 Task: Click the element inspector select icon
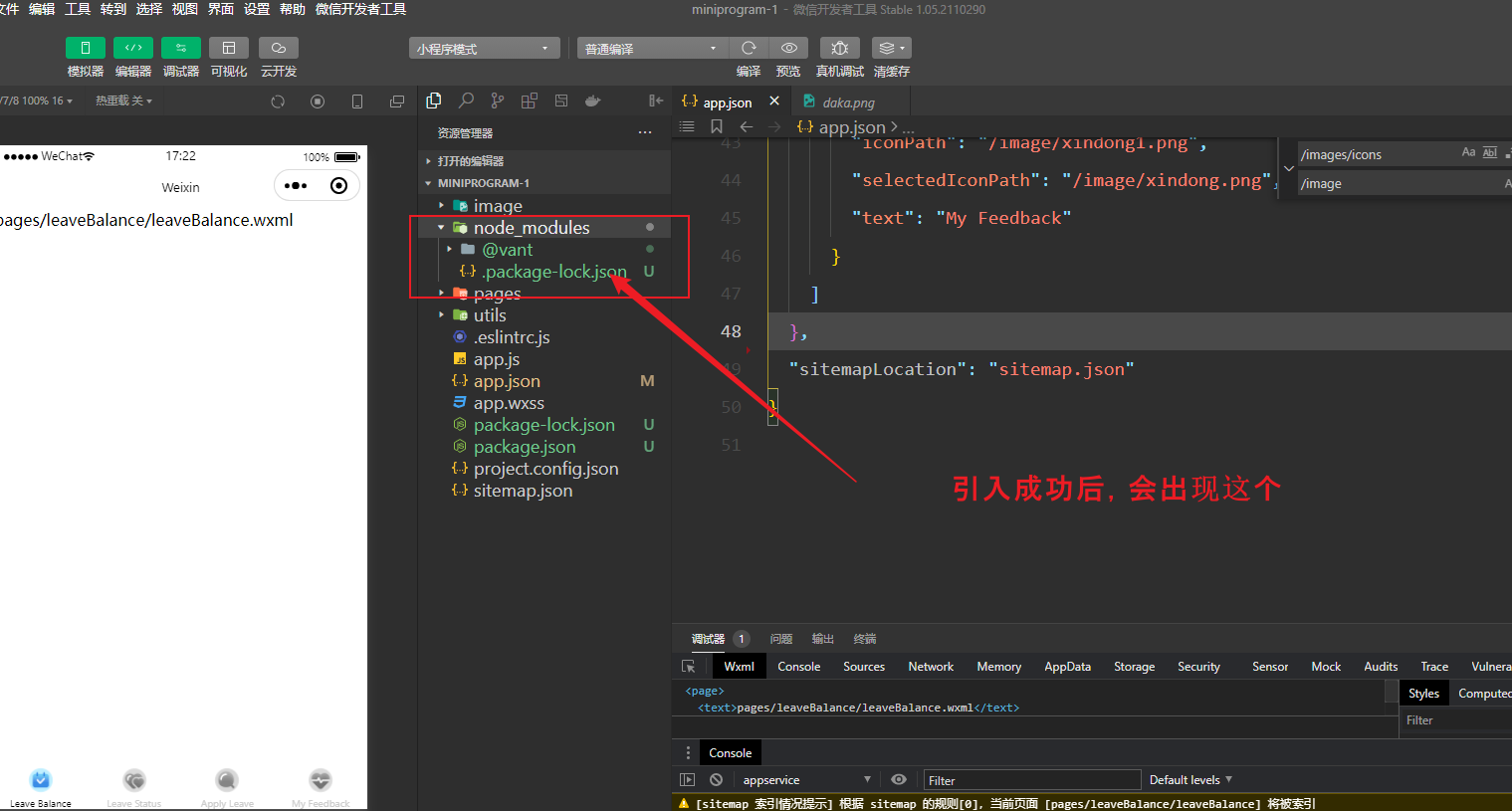[689, 667]
